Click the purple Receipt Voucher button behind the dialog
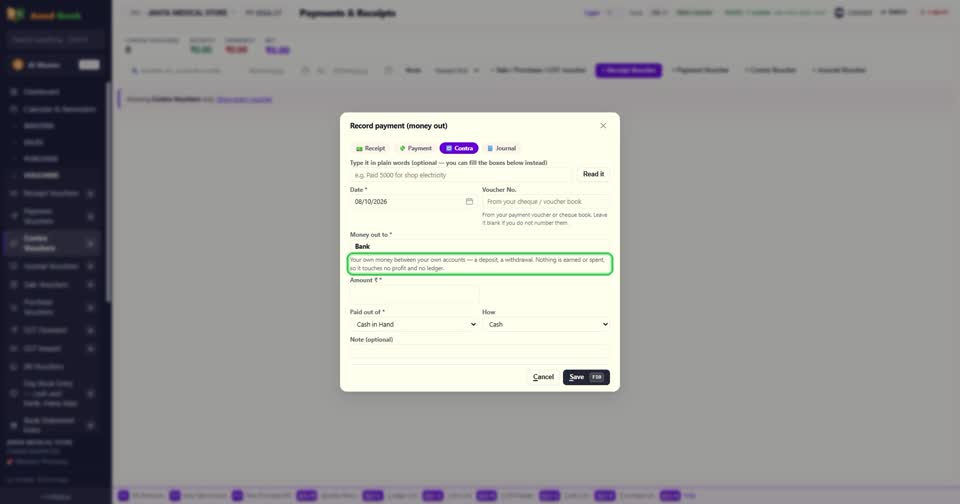The width and height of the screenshot is (960, 504). coord(628,70)
